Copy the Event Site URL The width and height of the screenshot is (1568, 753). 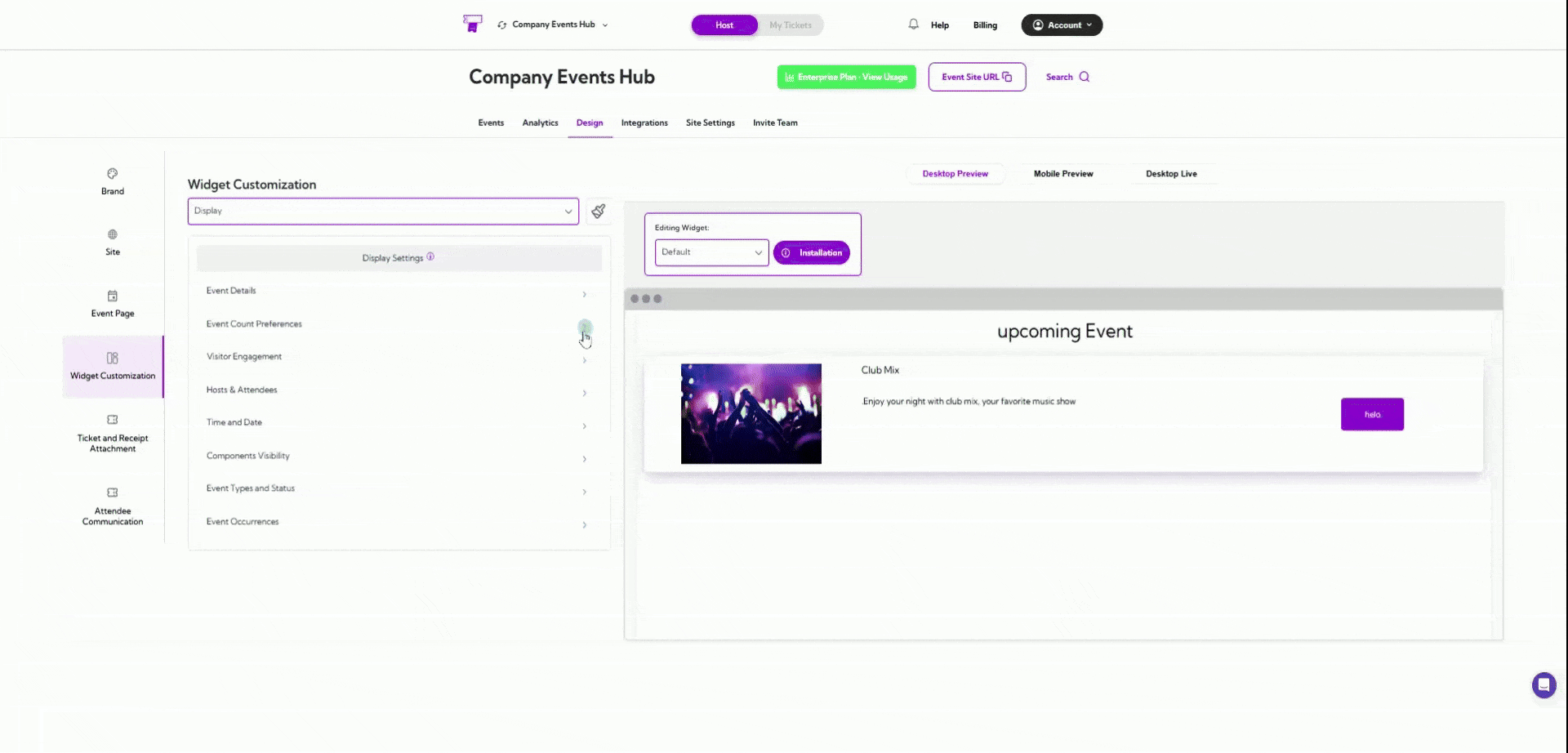[x=977, y=77]
